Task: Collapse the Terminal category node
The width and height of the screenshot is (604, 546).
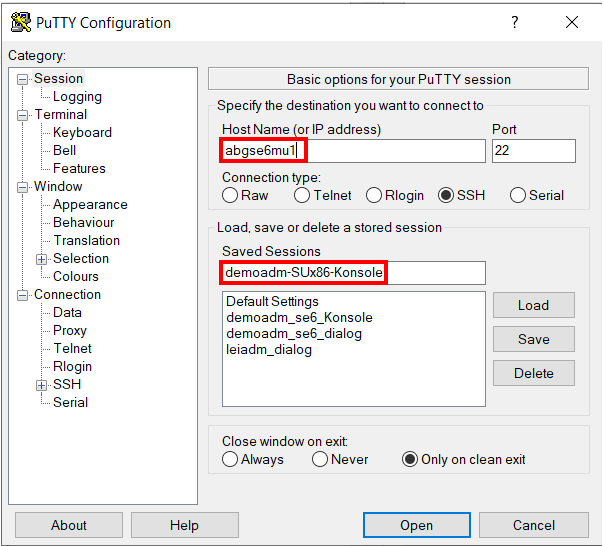Action: click(x=23, y=115)
